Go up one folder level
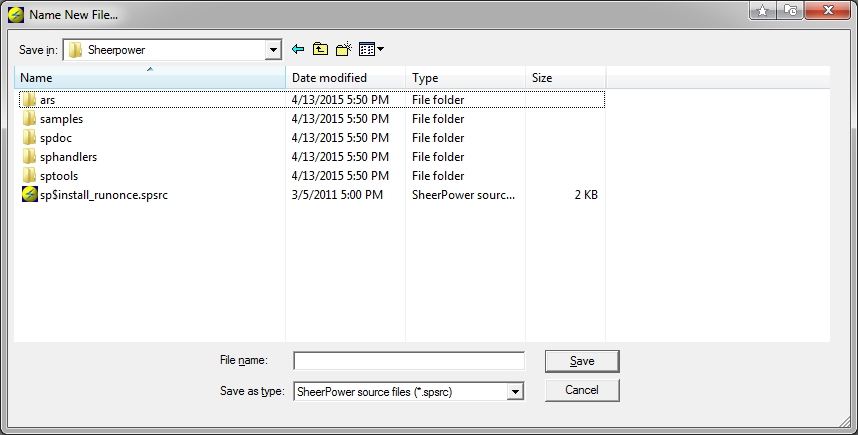 pyautogui.click(x=320, y=49)
